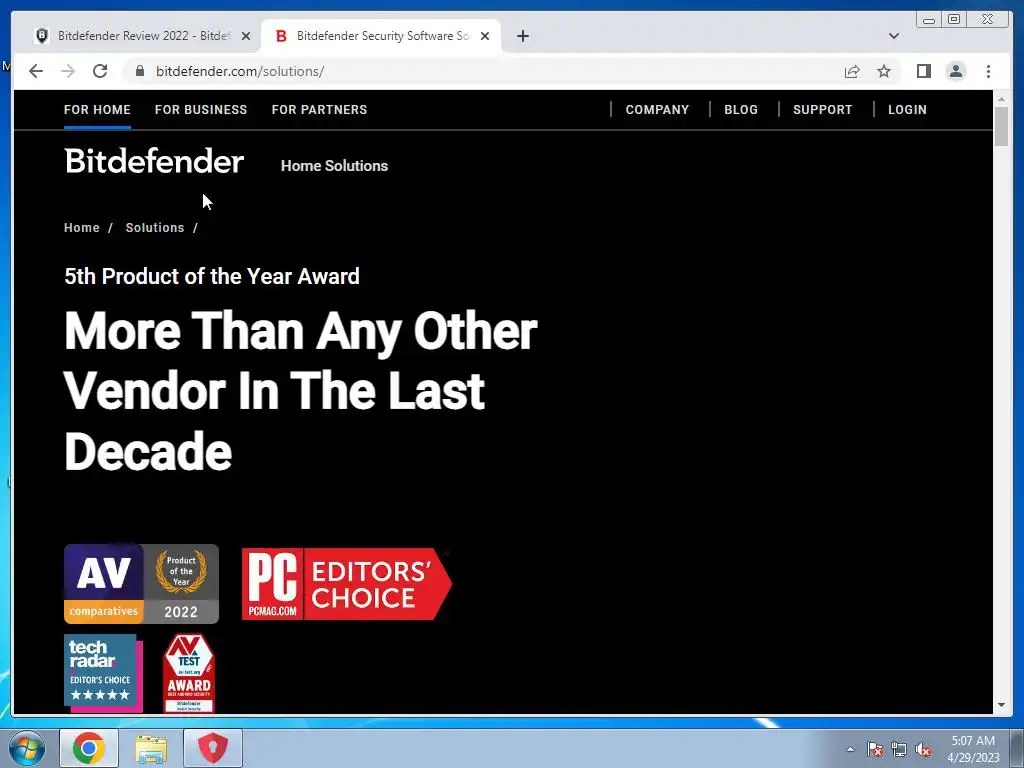Click 'More Than Any Other' headline text
The width and height of the screenshot is (1024, 768).
[x=300, y=332]
